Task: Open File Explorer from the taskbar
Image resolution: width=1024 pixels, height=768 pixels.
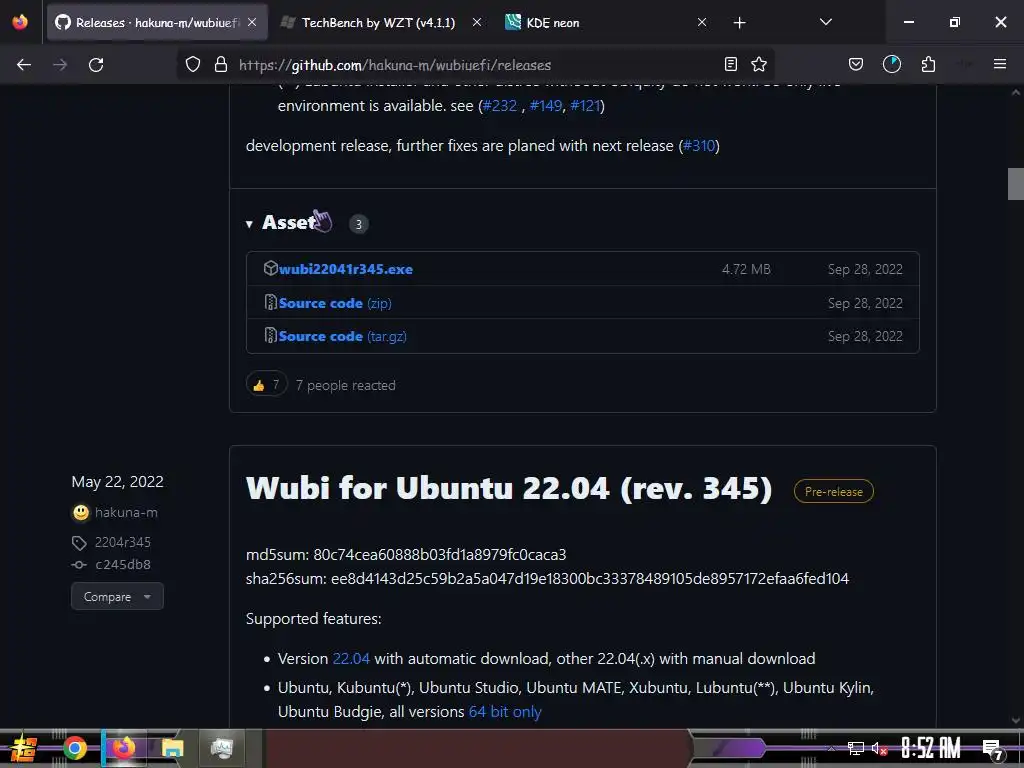Action: [x=172, y=748]
